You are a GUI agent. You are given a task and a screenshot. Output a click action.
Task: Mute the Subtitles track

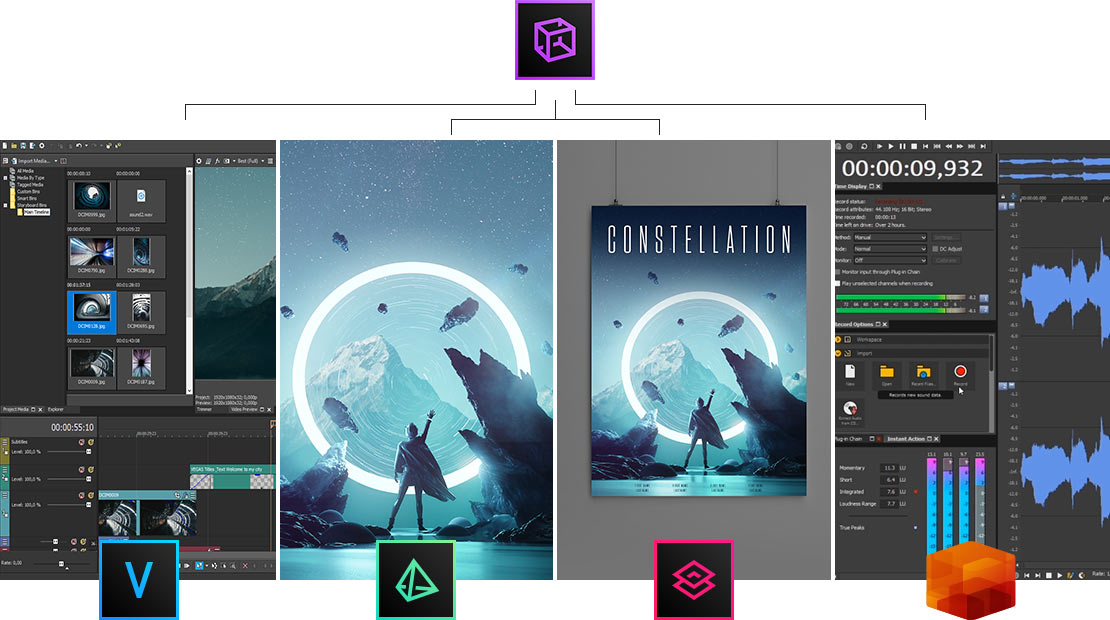[81, 442]
